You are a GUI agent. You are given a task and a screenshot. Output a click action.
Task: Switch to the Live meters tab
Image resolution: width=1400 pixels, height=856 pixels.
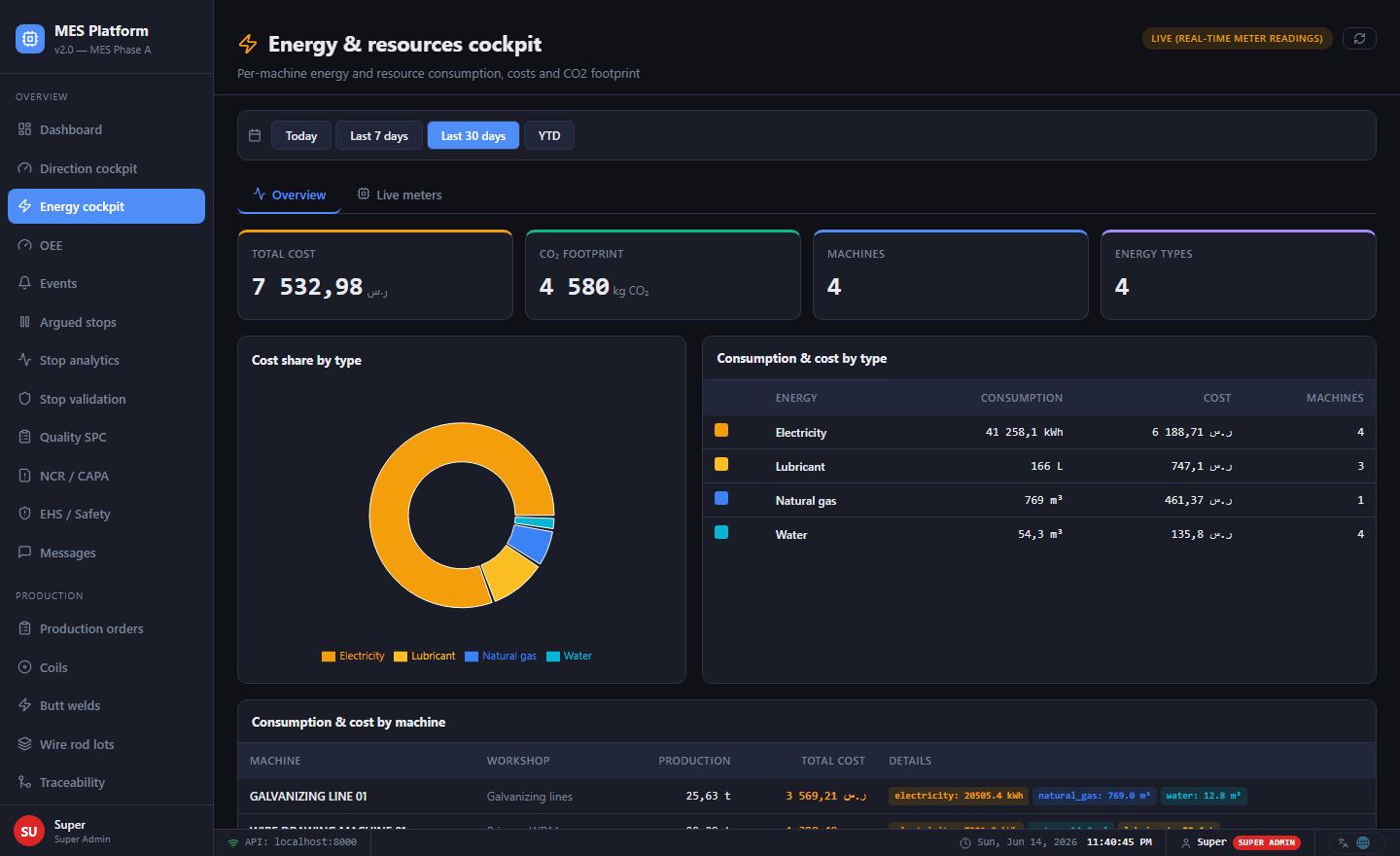pos(399,195)
